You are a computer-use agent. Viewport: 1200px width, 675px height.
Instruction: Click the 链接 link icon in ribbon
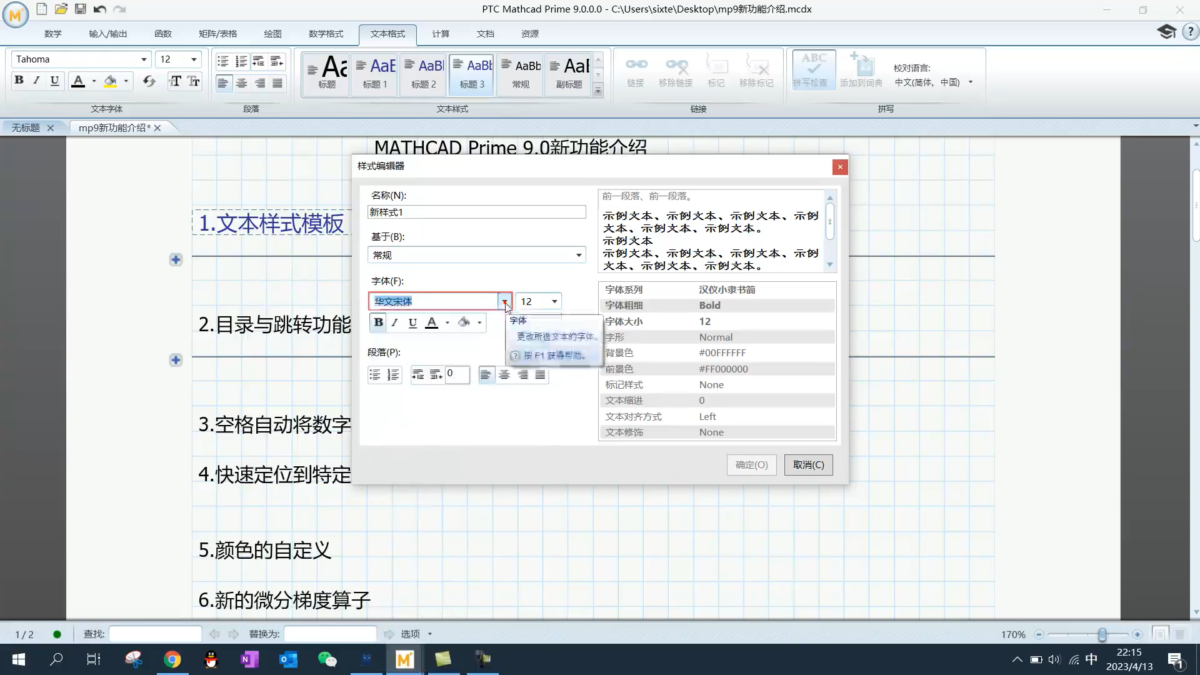[636, 71]
